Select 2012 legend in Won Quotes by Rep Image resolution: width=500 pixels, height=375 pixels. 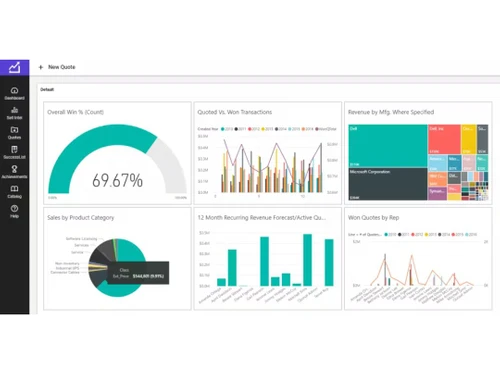click(417, 235)
